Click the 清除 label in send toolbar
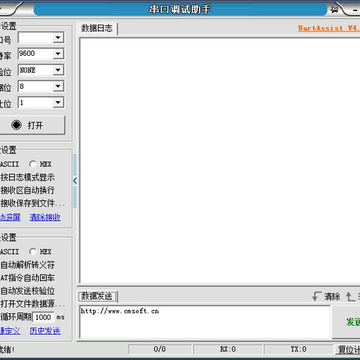 332,296
